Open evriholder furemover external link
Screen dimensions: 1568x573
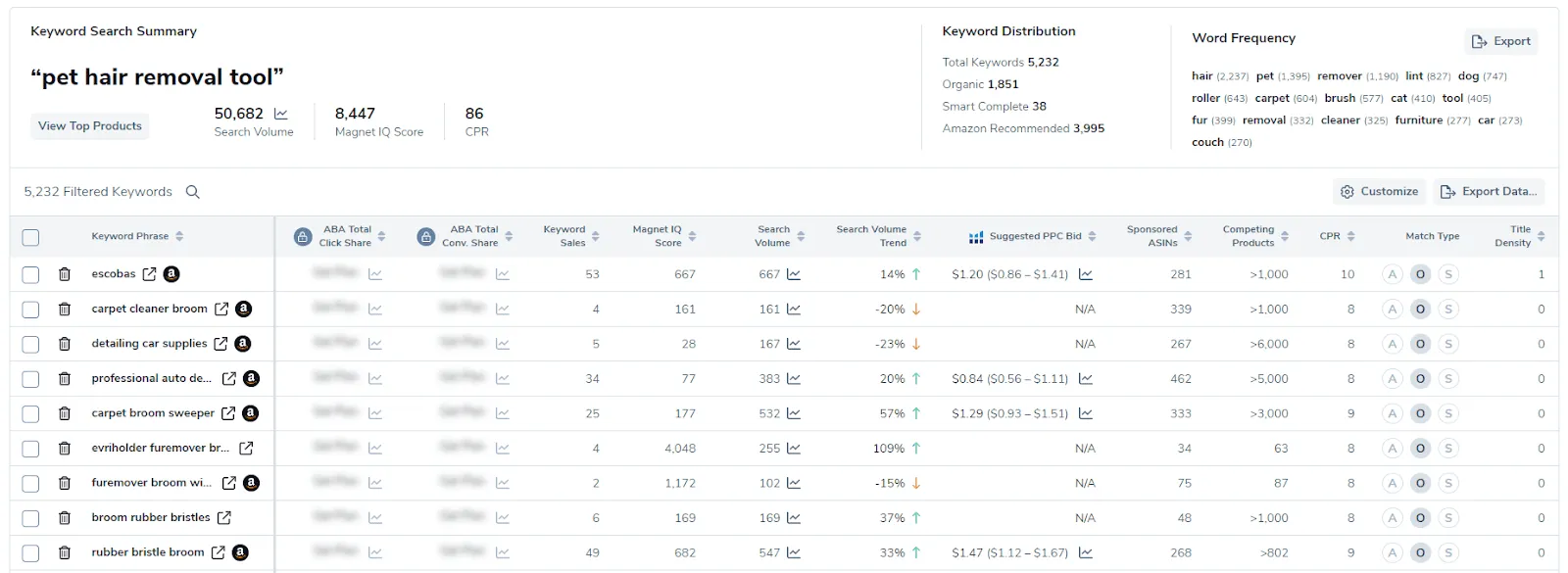246,449
